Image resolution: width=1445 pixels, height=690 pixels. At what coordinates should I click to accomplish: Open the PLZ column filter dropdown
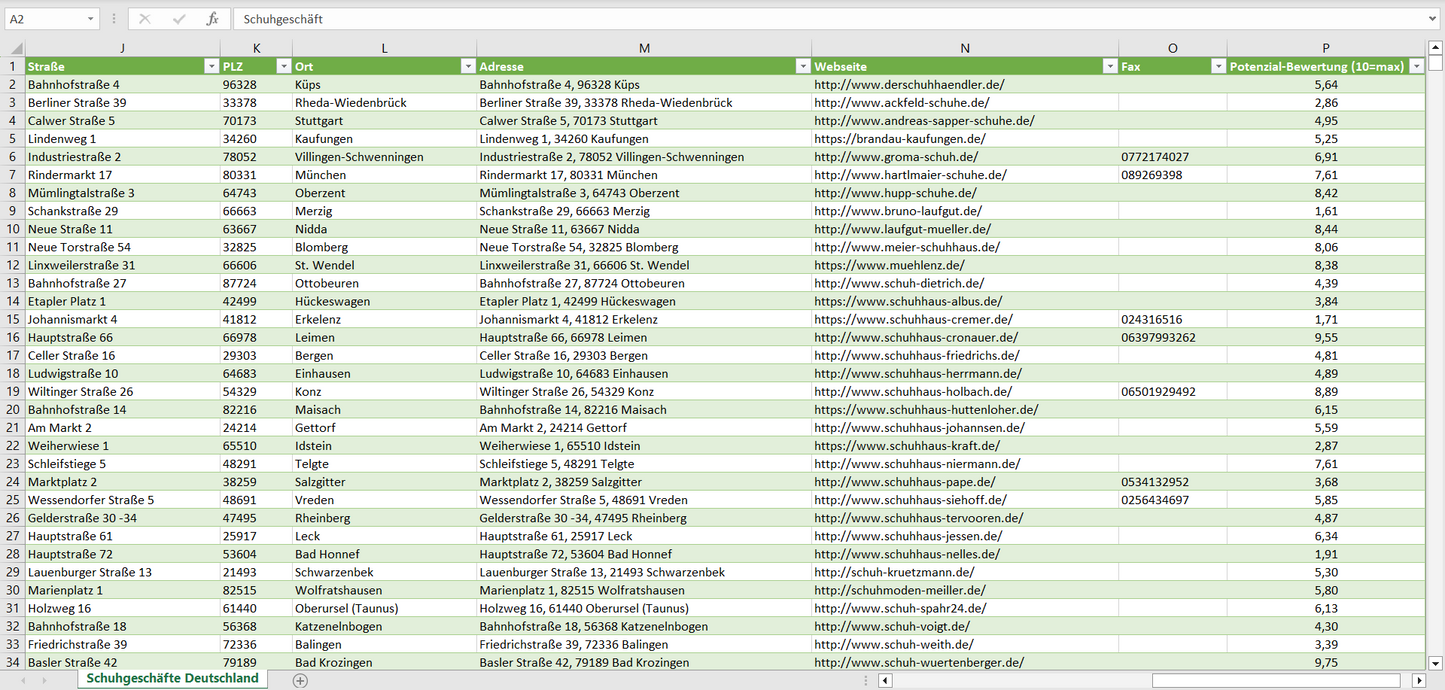[x=282, y=66]
